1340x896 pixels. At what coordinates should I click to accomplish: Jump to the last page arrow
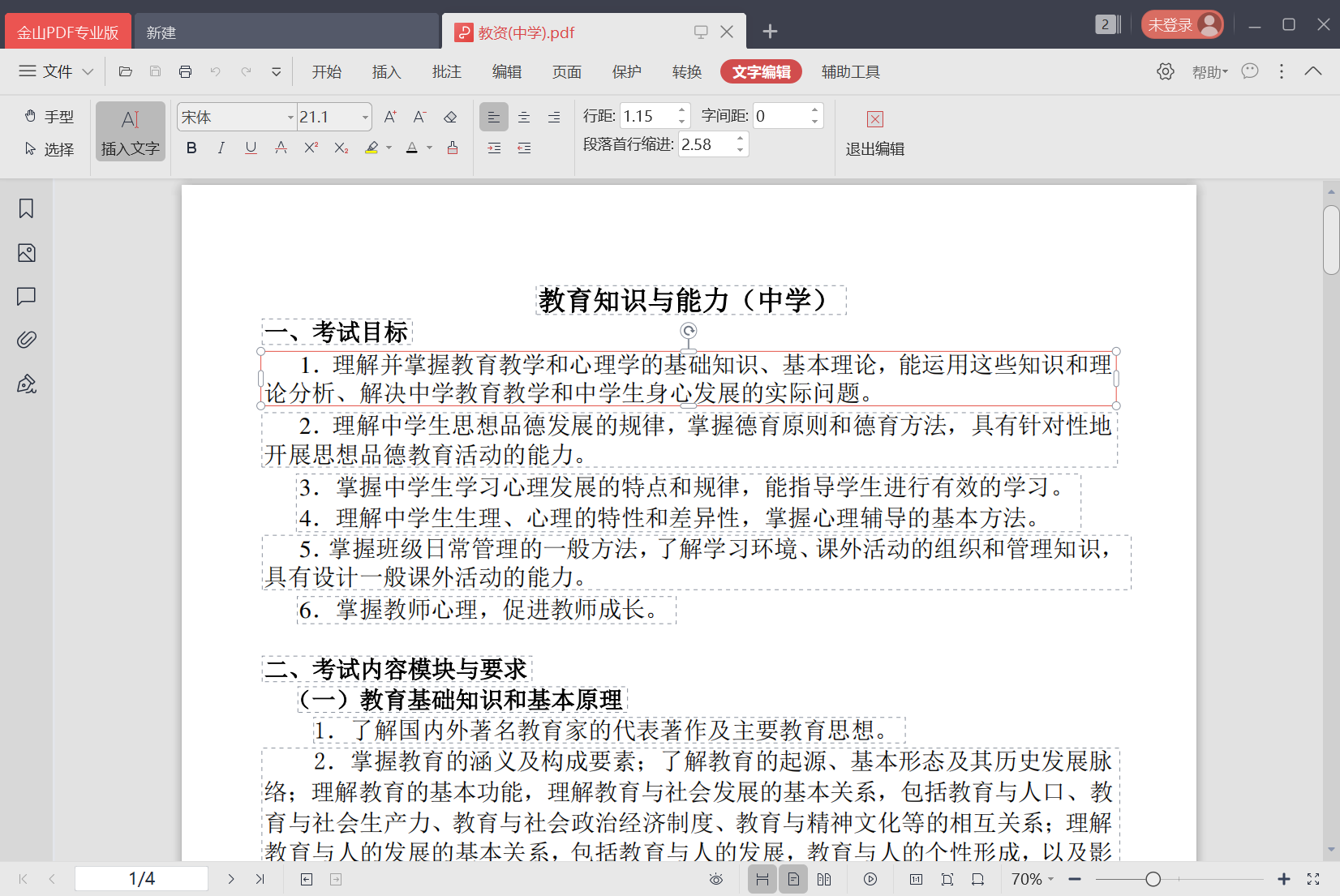pos(260,879)
